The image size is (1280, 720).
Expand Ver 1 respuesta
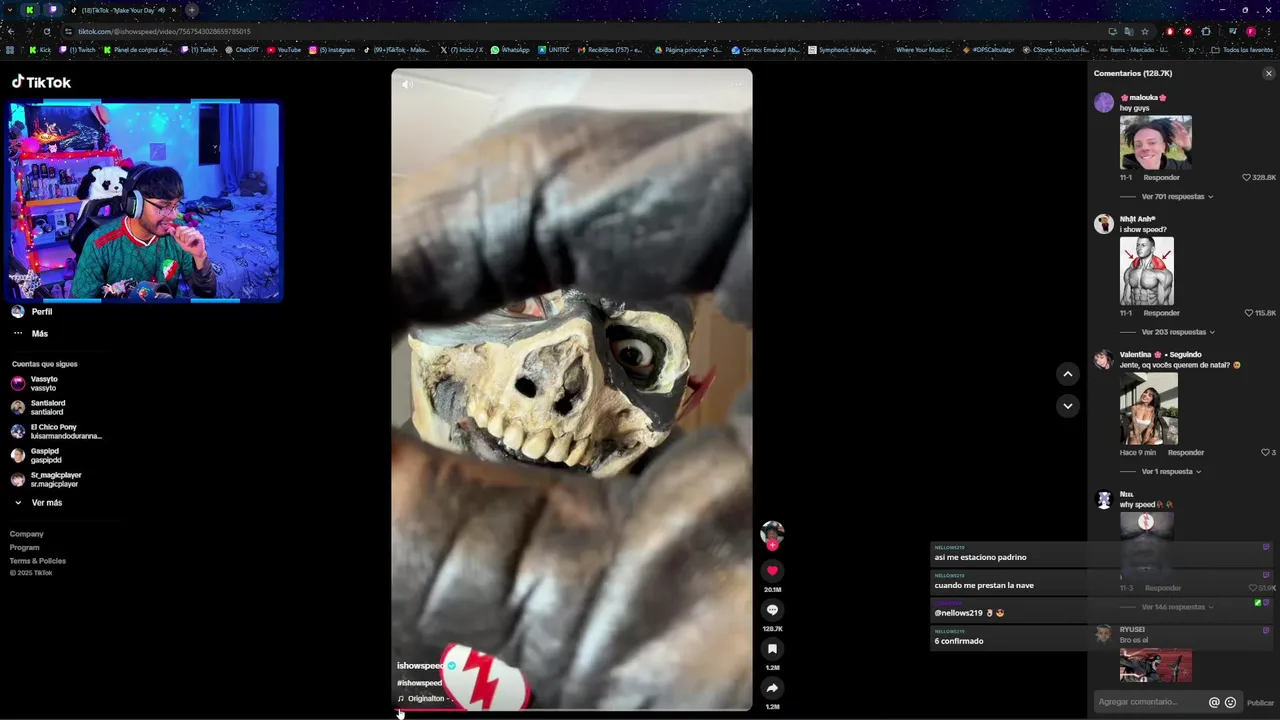[x=1171, y=471]
